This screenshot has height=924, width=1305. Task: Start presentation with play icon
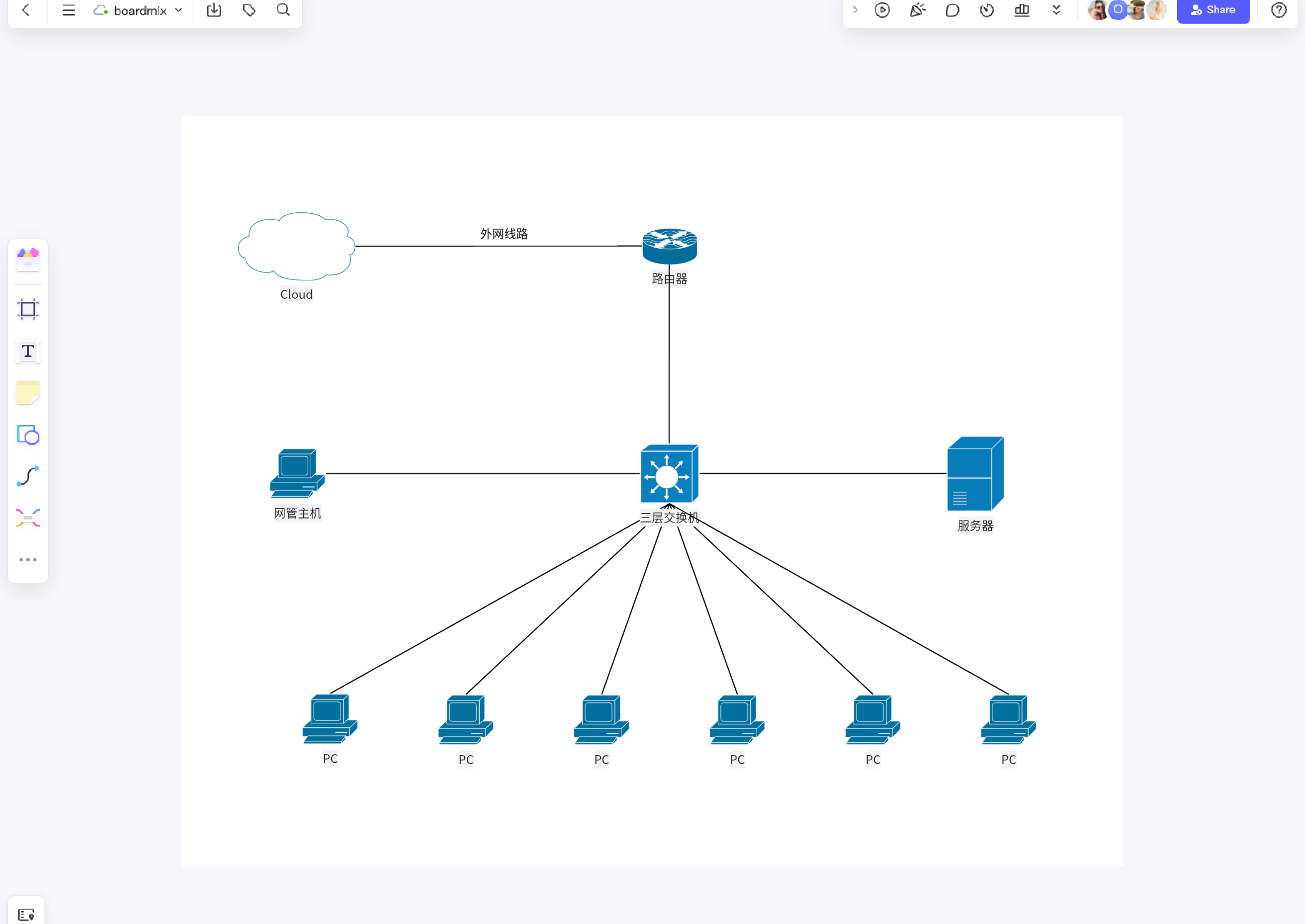click(x=882, y=10)
